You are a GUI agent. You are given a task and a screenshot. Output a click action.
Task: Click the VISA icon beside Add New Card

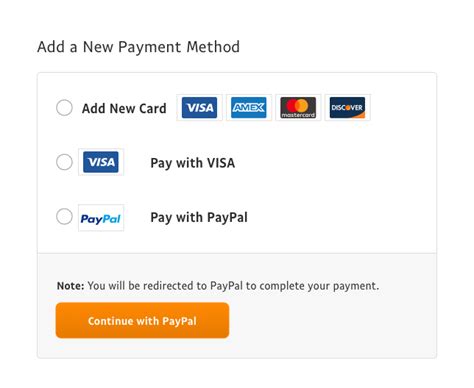200,107
